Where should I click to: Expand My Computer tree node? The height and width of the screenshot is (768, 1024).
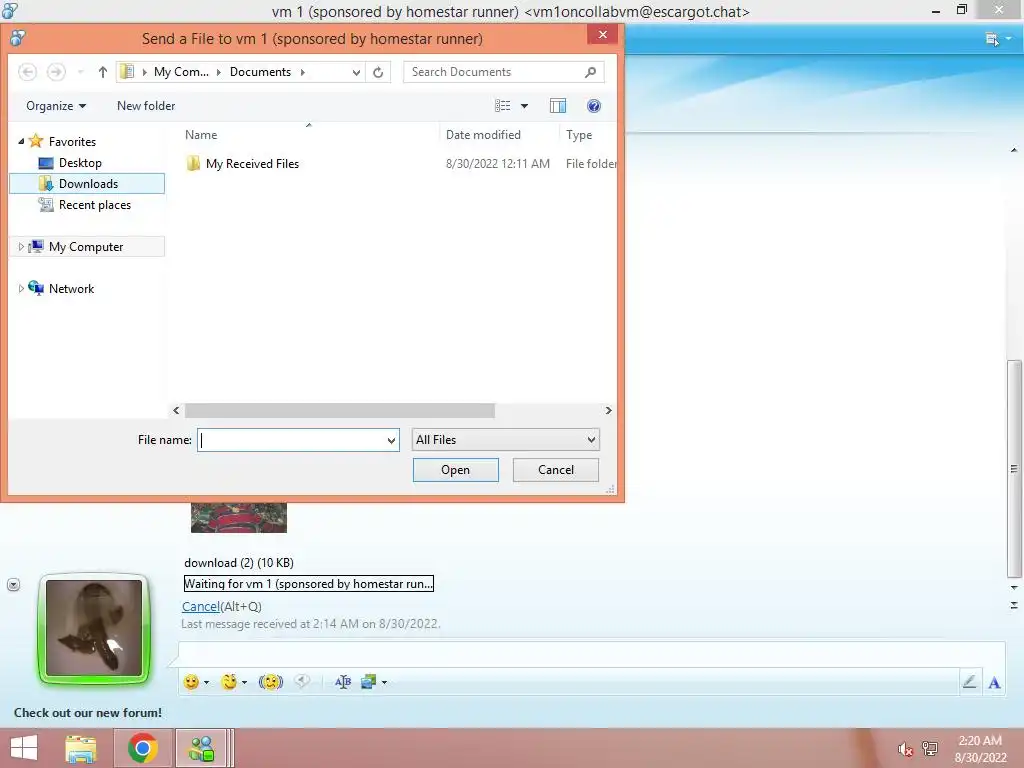(21, 247)
